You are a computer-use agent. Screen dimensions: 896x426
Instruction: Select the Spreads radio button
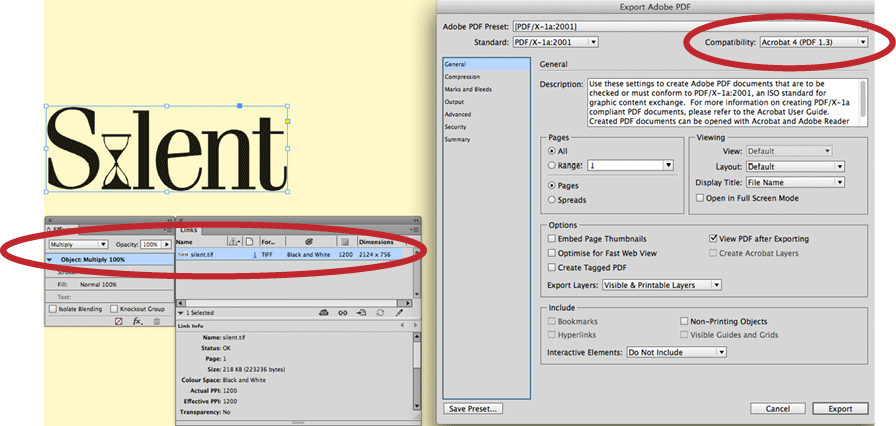[551, 200]
